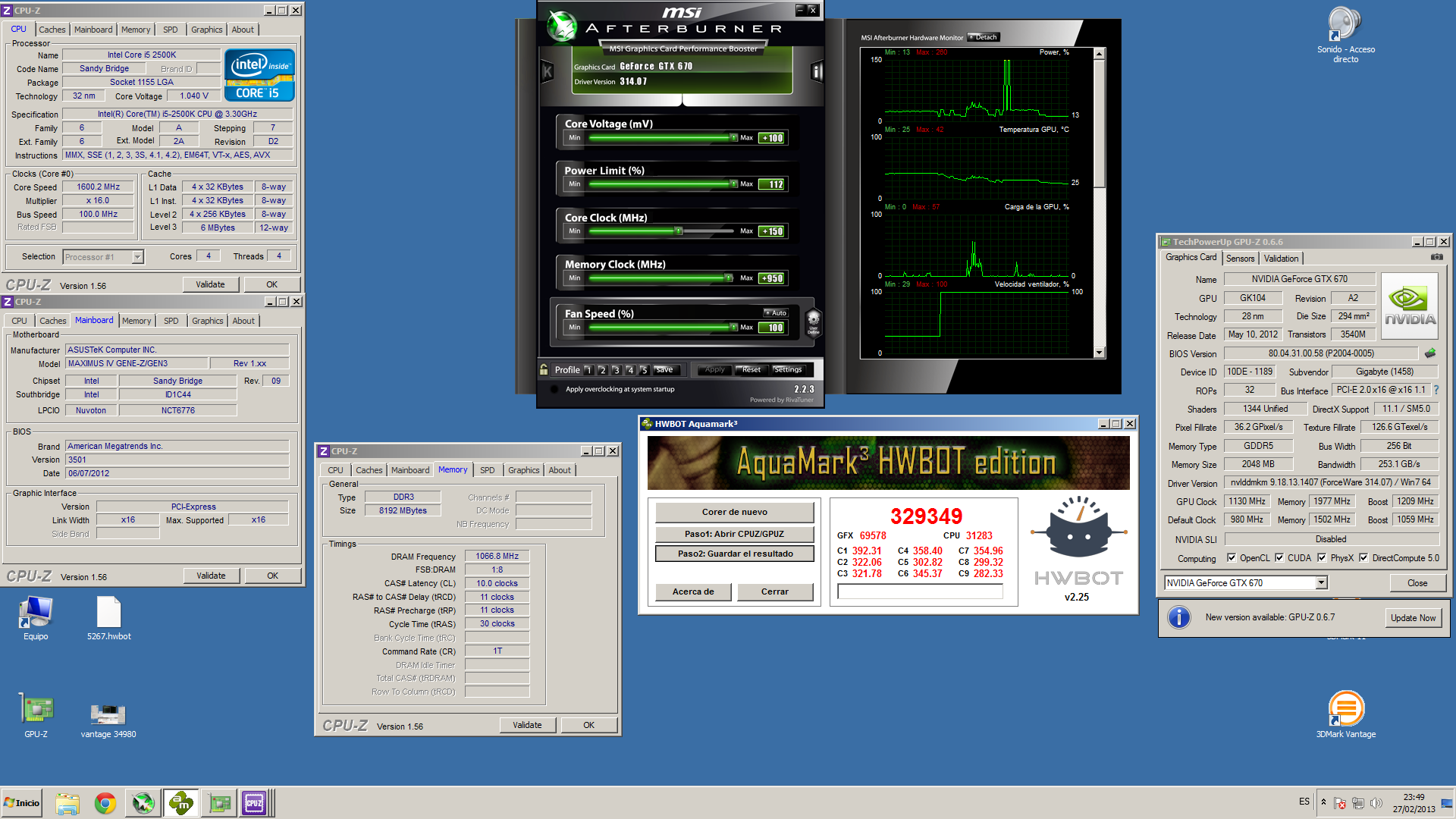Image resolution: width=1456 pixels, height=819 pixels.
Task: Click the GPU-Z screenshot camera icon
Action: click(1436, 257)
